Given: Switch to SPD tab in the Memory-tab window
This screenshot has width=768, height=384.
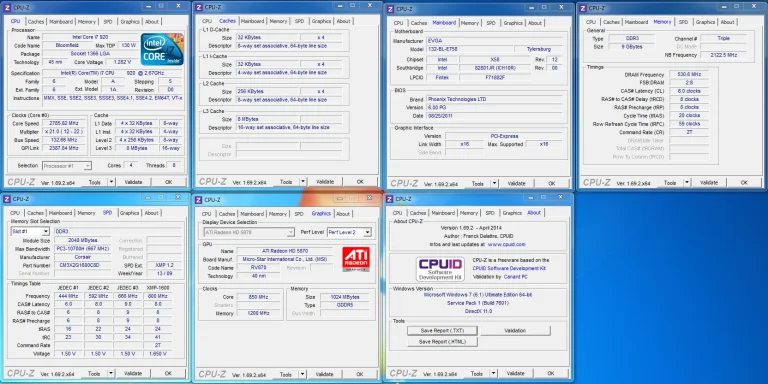Looking at the screenshot, I should [683, 22].
